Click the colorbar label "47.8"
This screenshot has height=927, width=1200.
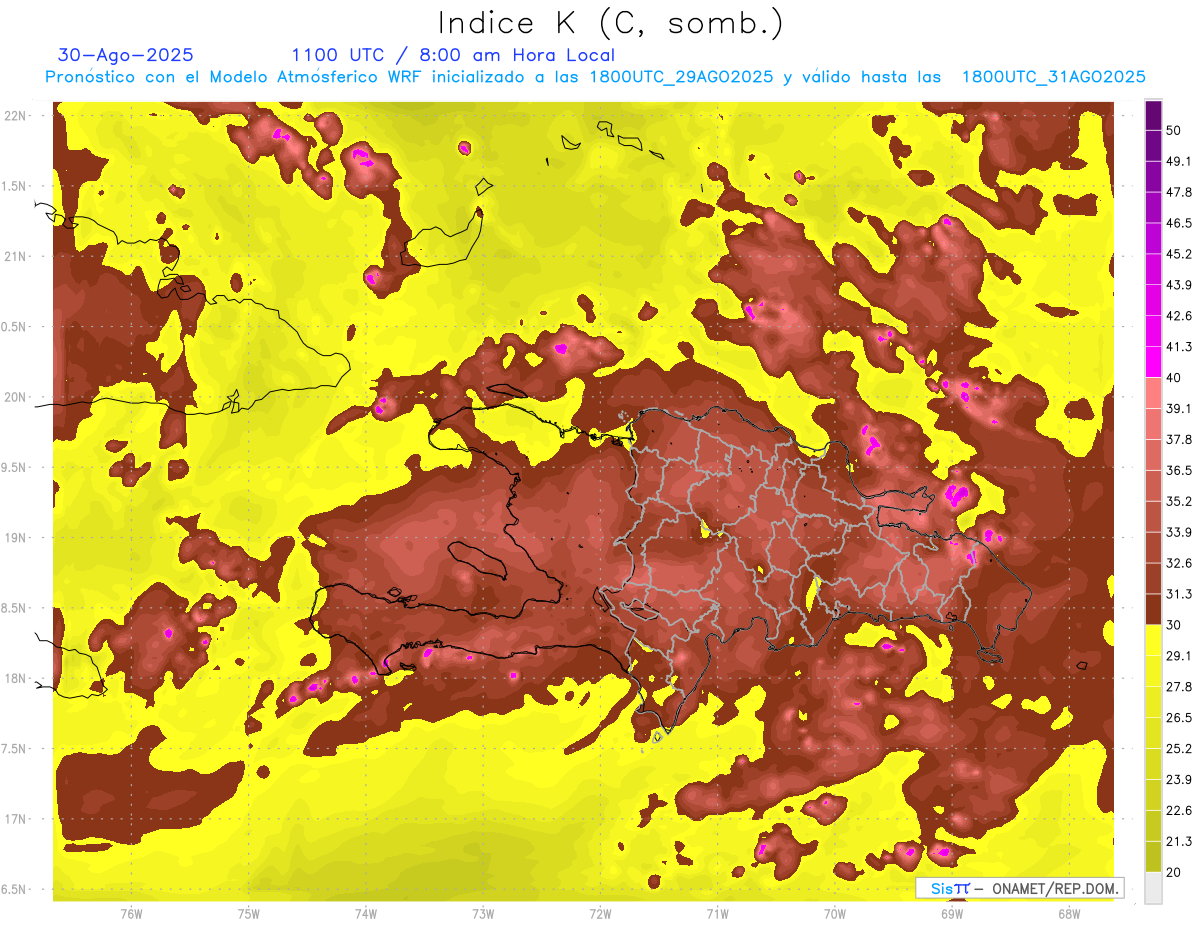pyautogui.click(x=1179, y=192)
